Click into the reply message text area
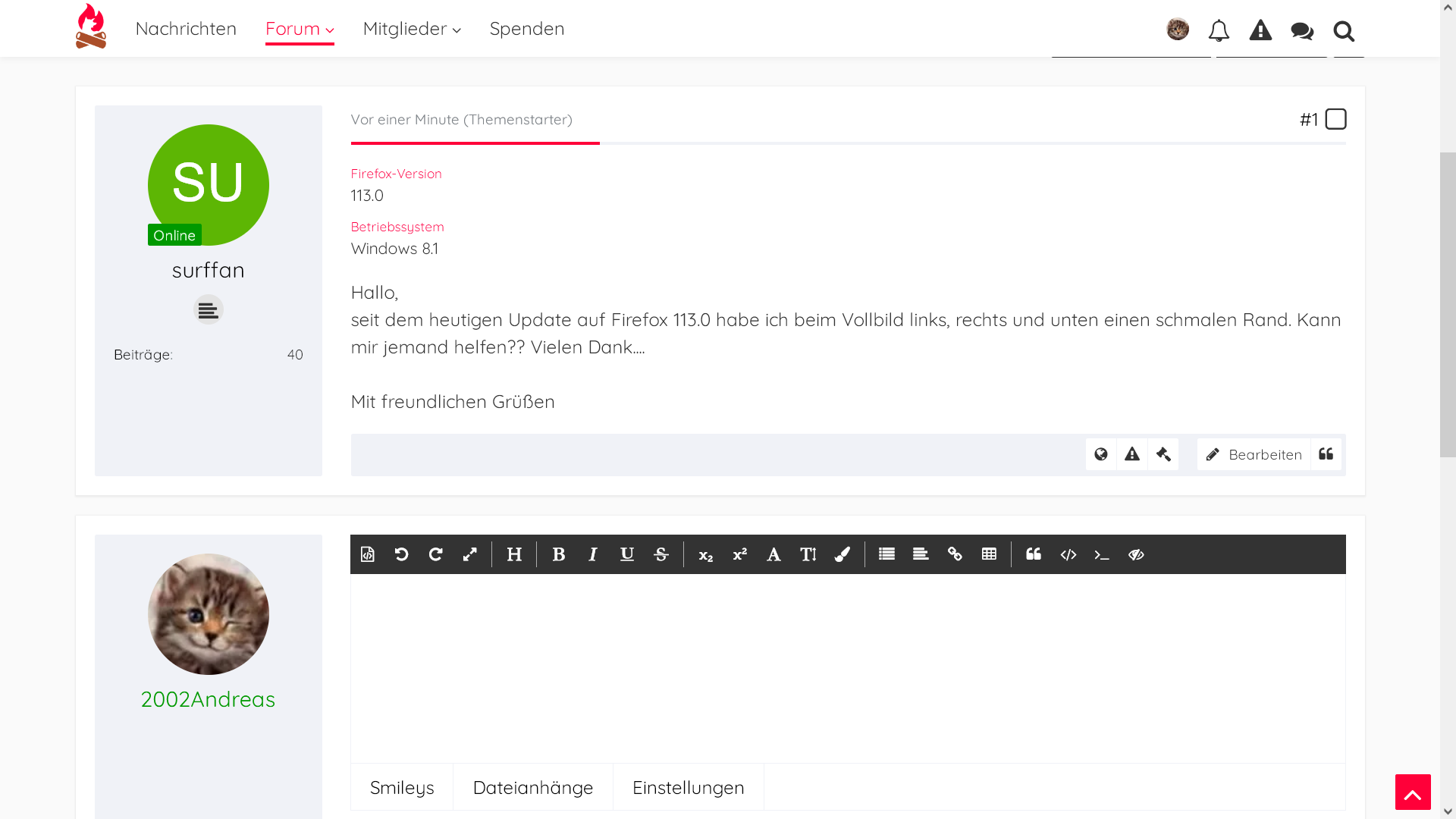 coord(848,667)
